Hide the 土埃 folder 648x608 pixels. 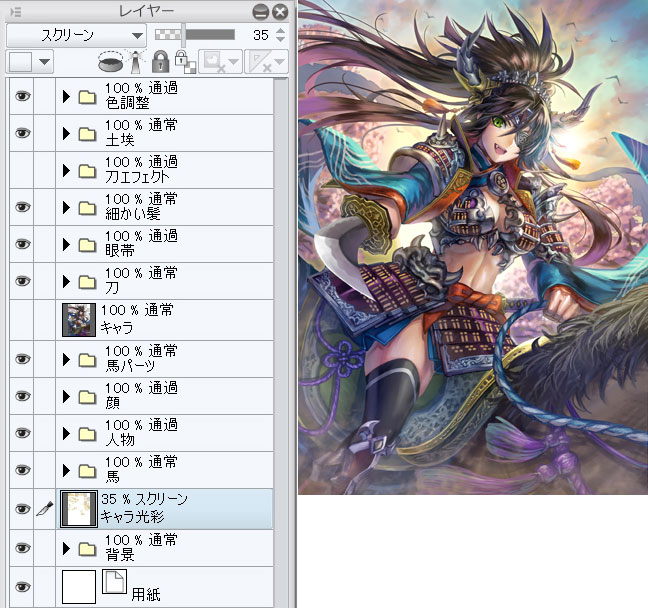tap(22, 133)
